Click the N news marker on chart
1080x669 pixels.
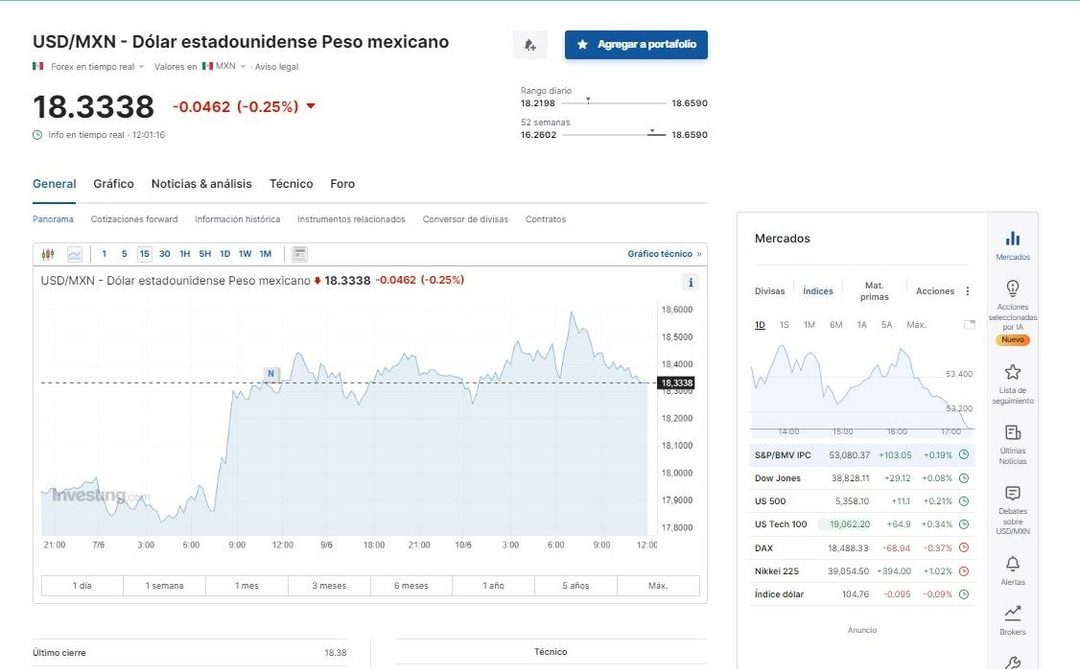coord(271,373)
